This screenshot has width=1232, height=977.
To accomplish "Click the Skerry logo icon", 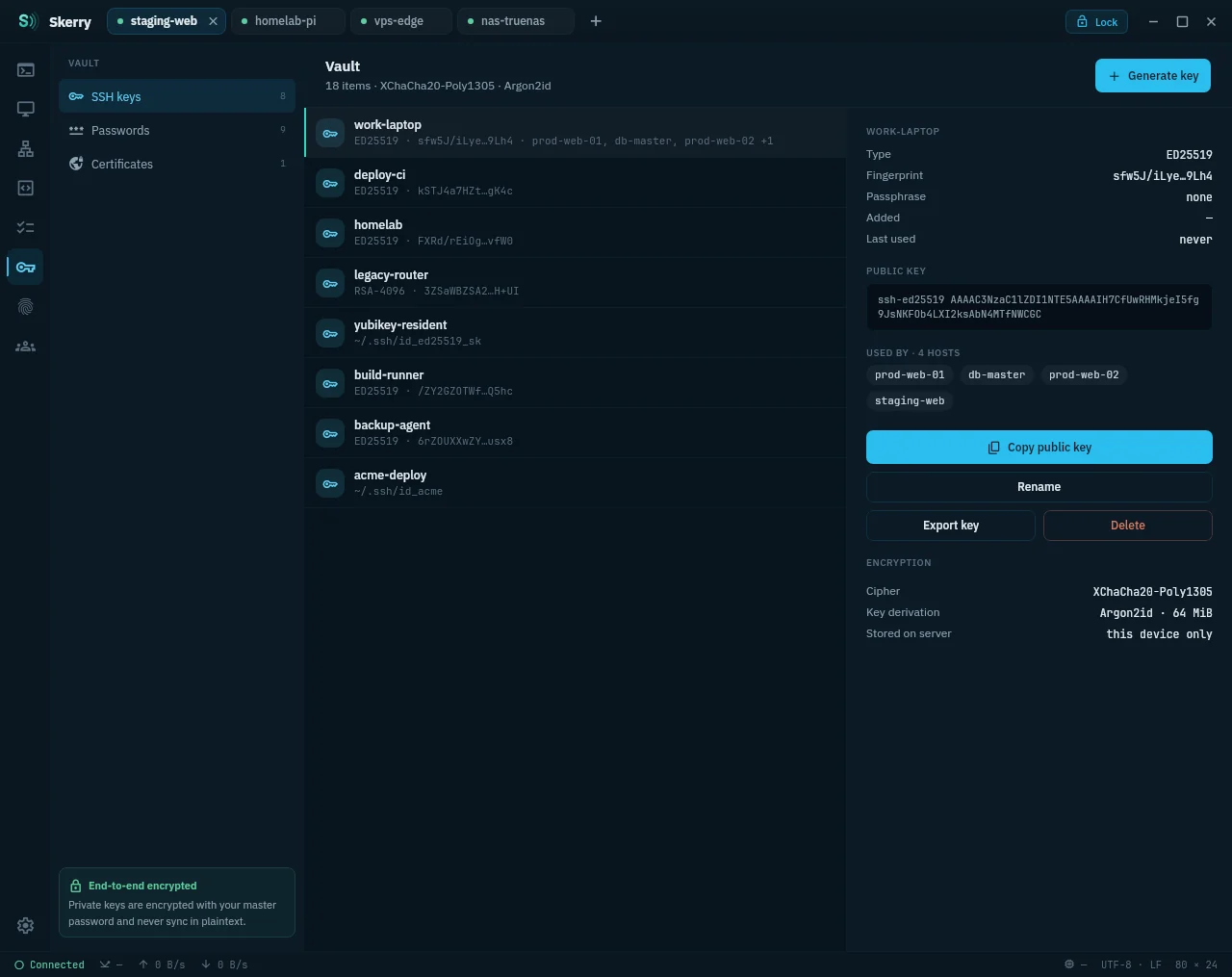I will (x=28, y=21).
